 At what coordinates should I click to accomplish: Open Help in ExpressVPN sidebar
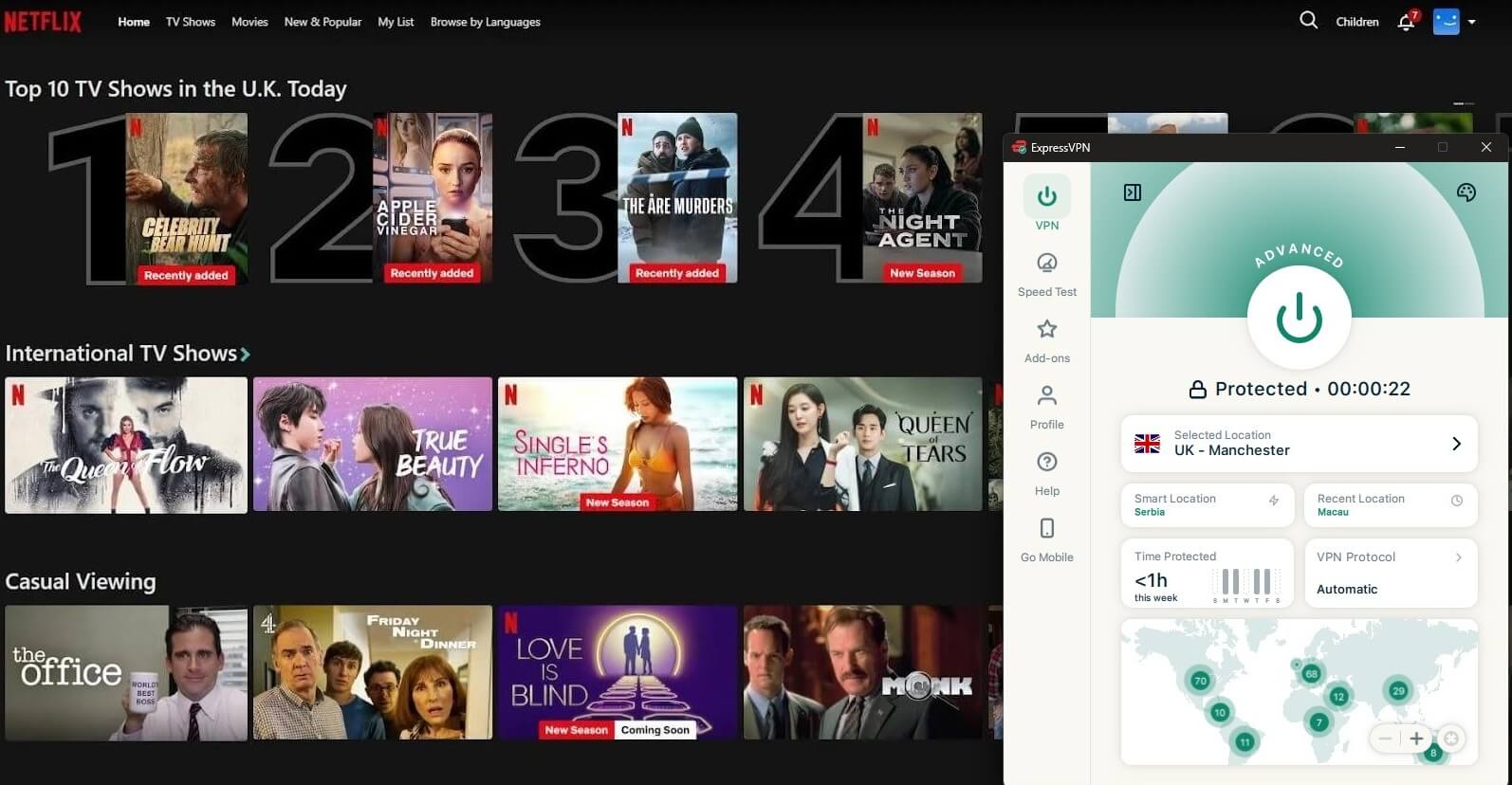[1047, 473]
